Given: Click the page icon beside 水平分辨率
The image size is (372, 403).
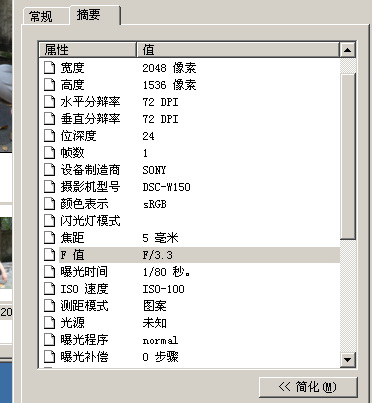Looking at the screenshot, I should [49, 102].
